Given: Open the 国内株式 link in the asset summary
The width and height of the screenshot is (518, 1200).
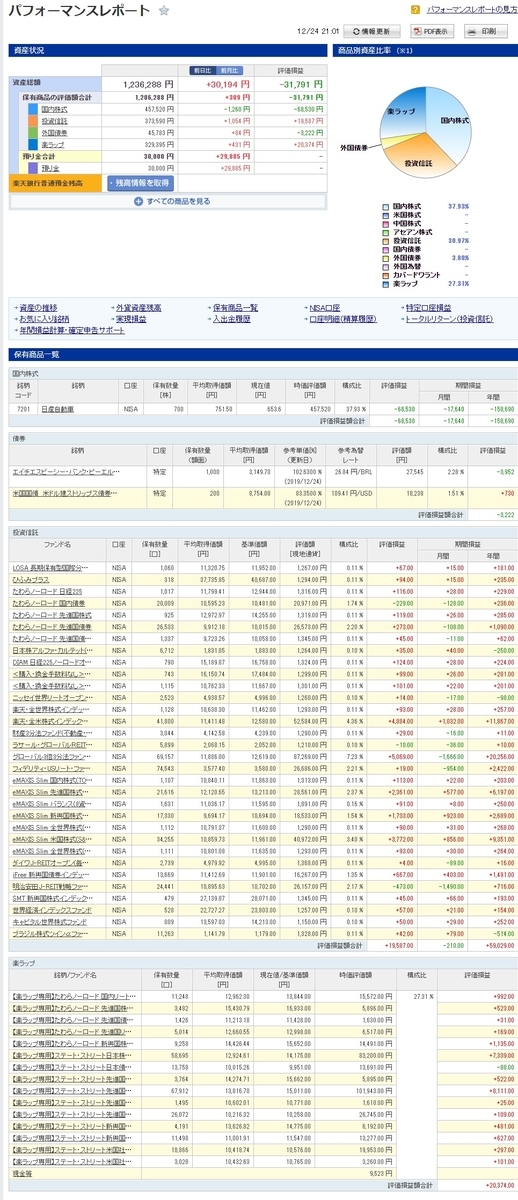Looking at the screenshot, I should click(55, 108).
